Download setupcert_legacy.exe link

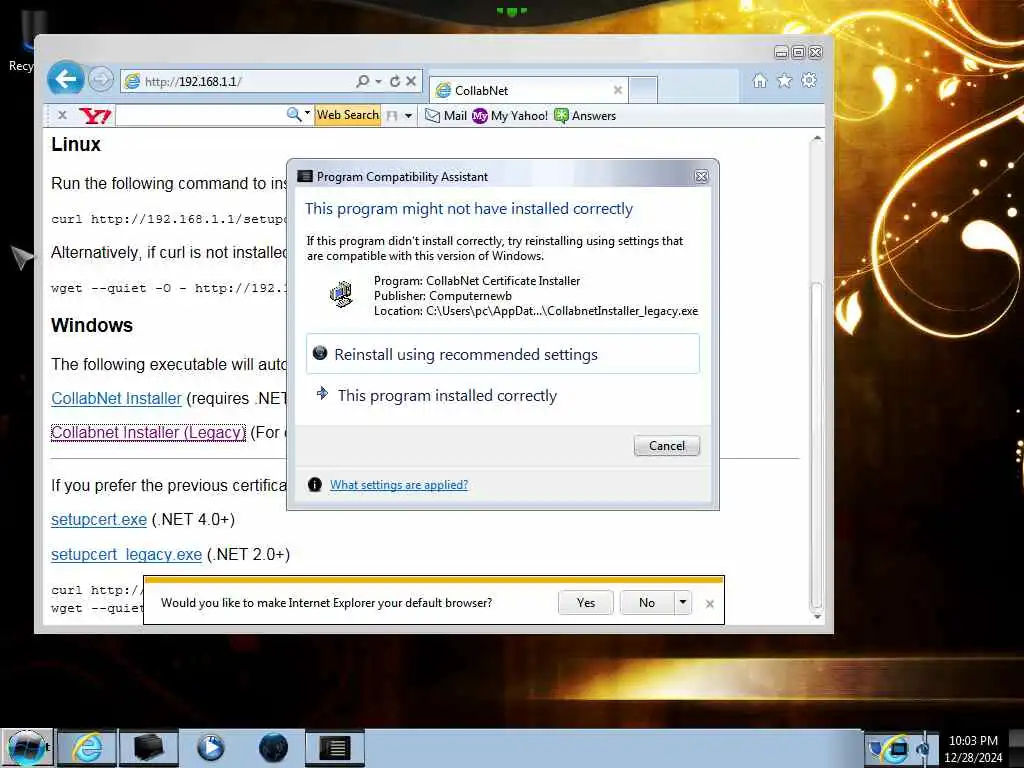coord(126,554)
